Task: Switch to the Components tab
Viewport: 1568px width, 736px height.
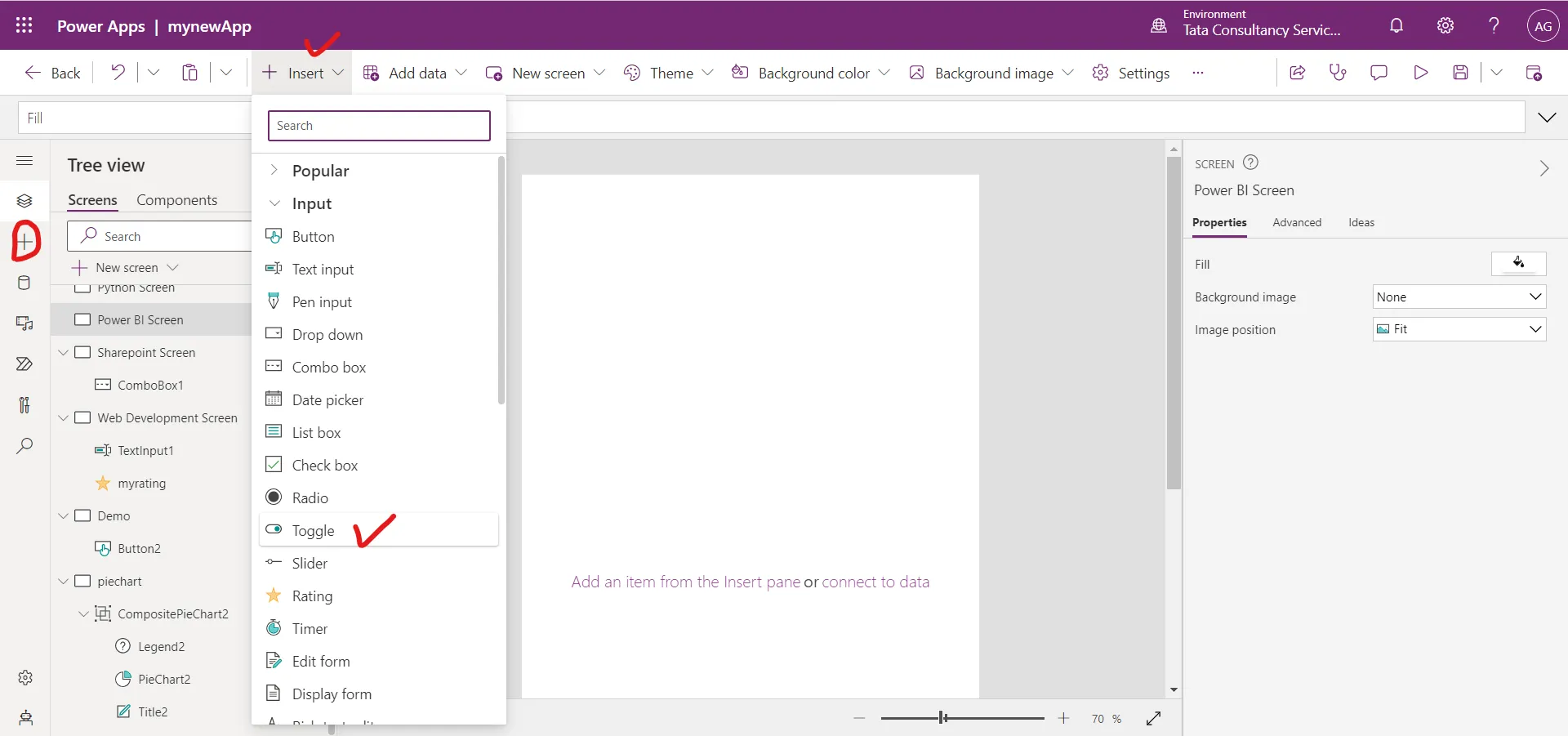Action: click(x=176, y=200)
